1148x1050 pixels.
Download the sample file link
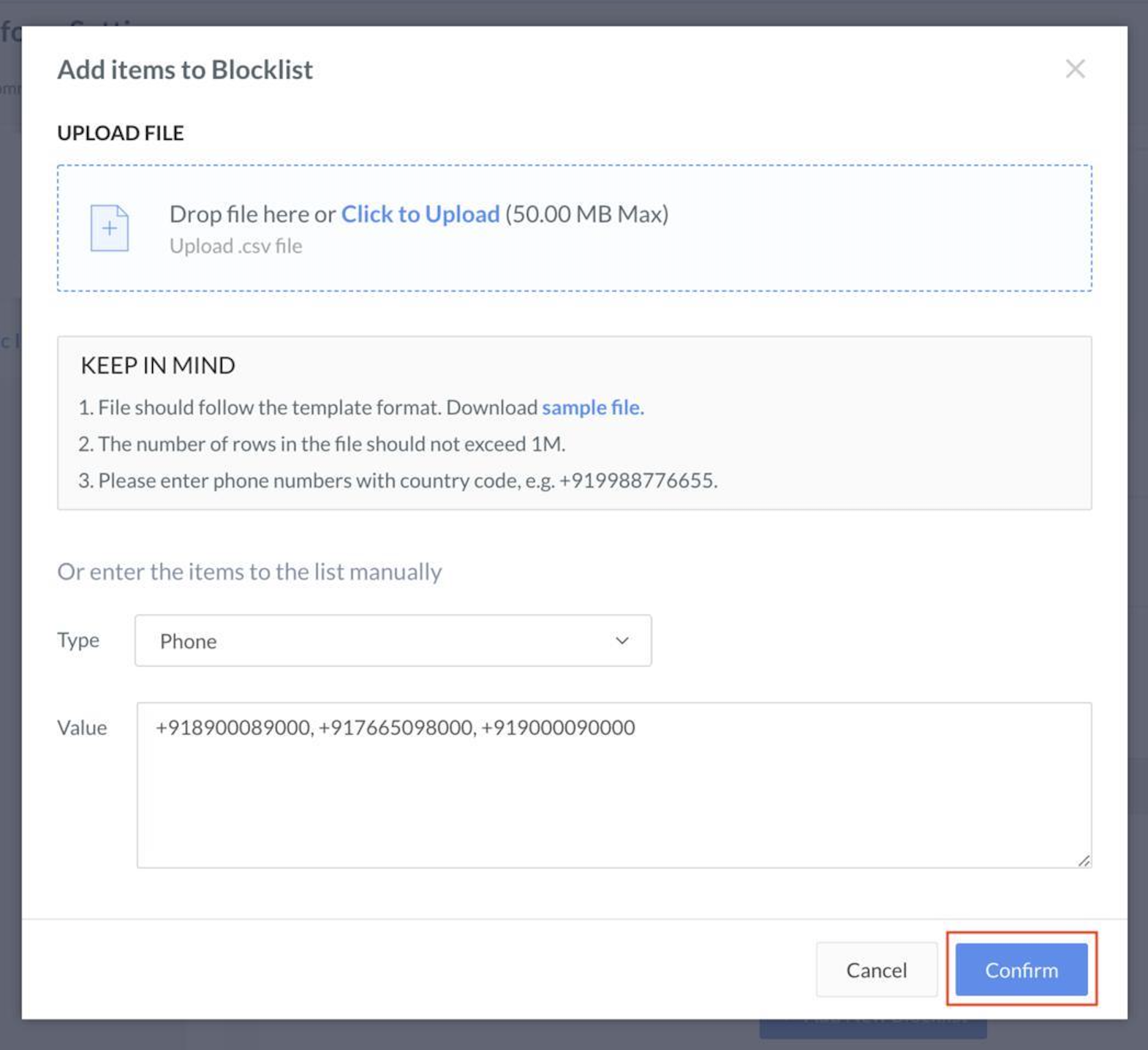pyautogui.click(x=593, y=407)
